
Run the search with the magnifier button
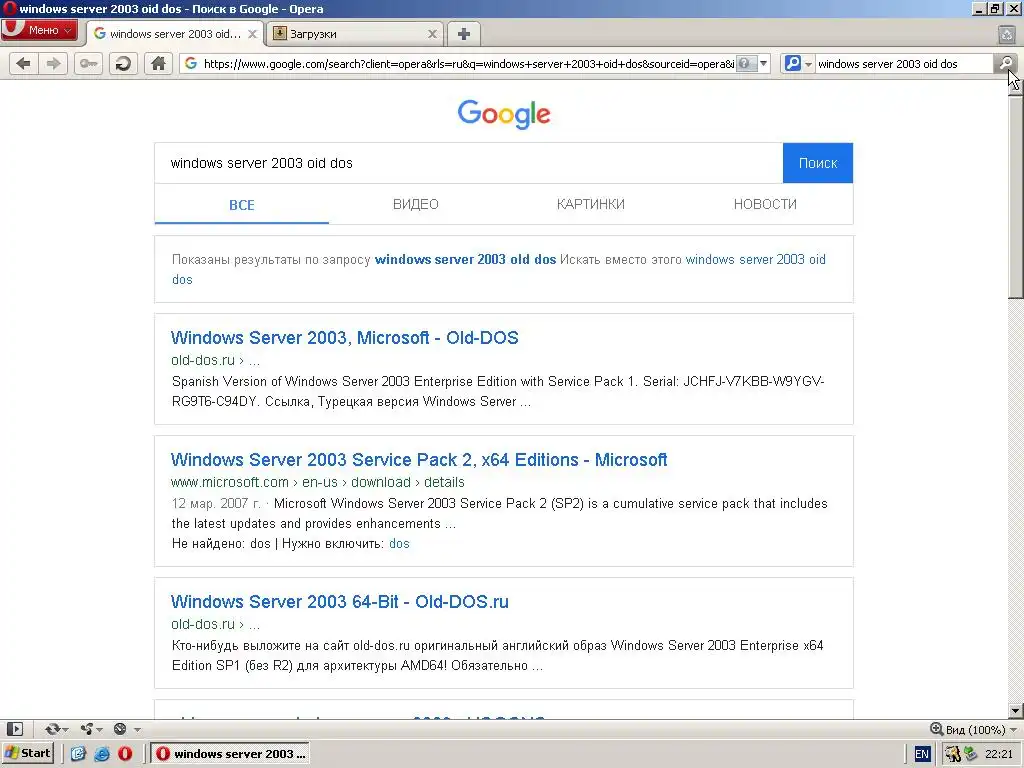coord(1006,63)
